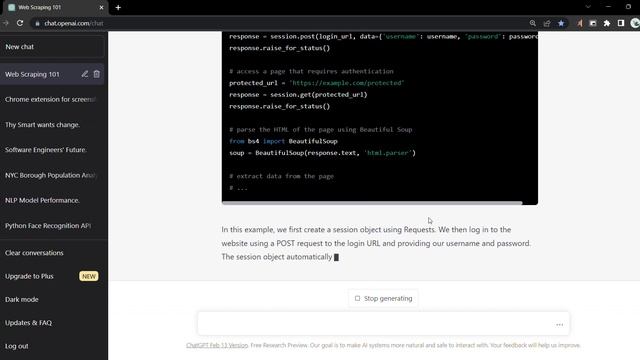The height and width of the screenshot is (360, 640).
Task: Open the ChatGPT Feb 13 Version link
Action: click(217, 345)
